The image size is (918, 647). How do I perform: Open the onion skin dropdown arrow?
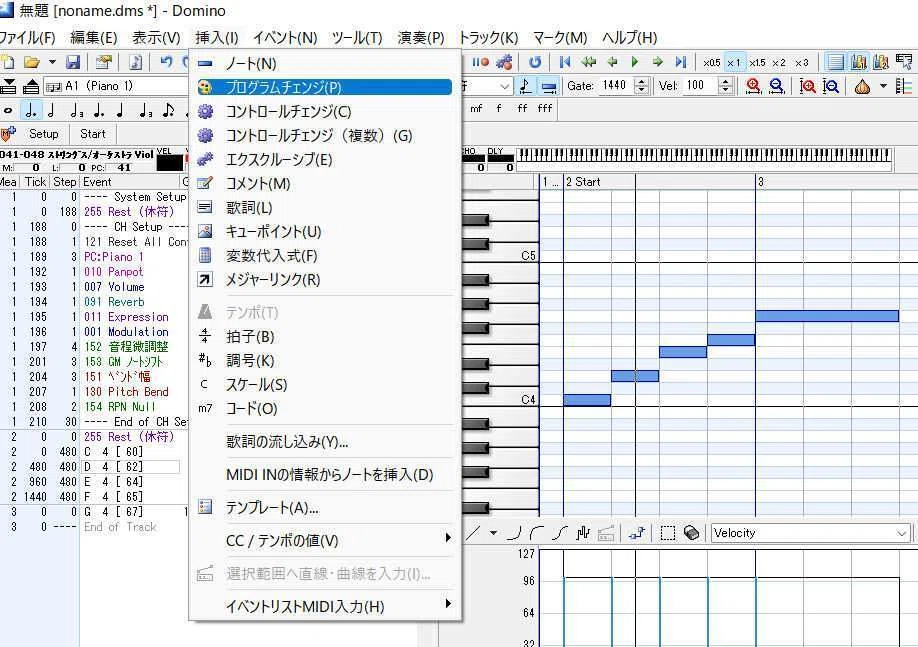[x=883, y=87]
